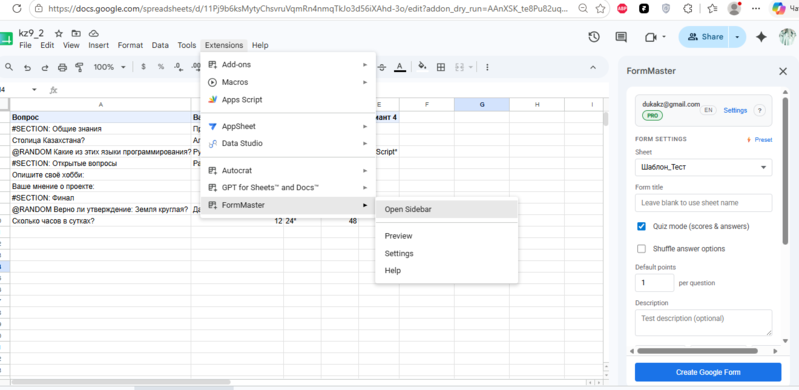Click the Preset link
Image resolution: width=799 pixels, height=390 pixels.
pos(759,140)
